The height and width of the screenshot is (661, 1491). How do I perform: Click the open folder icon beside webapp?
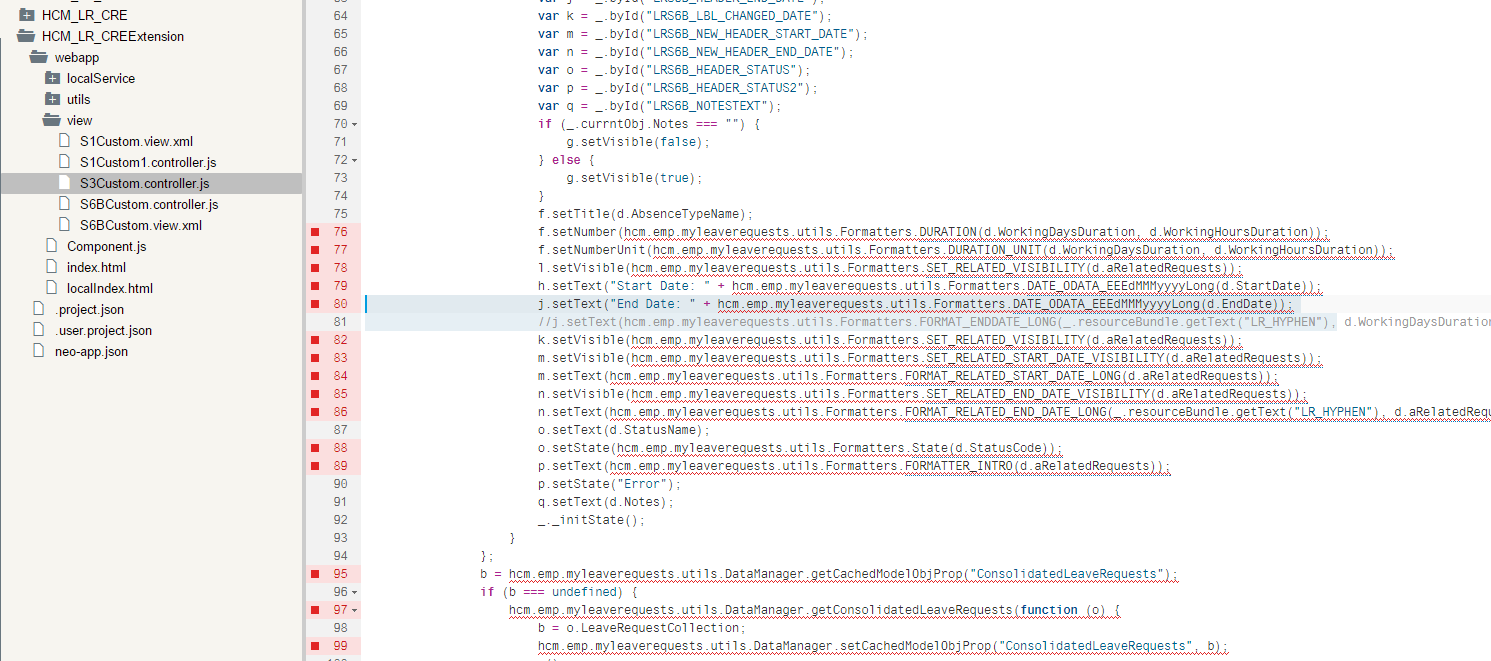click(x=39, y=57)
